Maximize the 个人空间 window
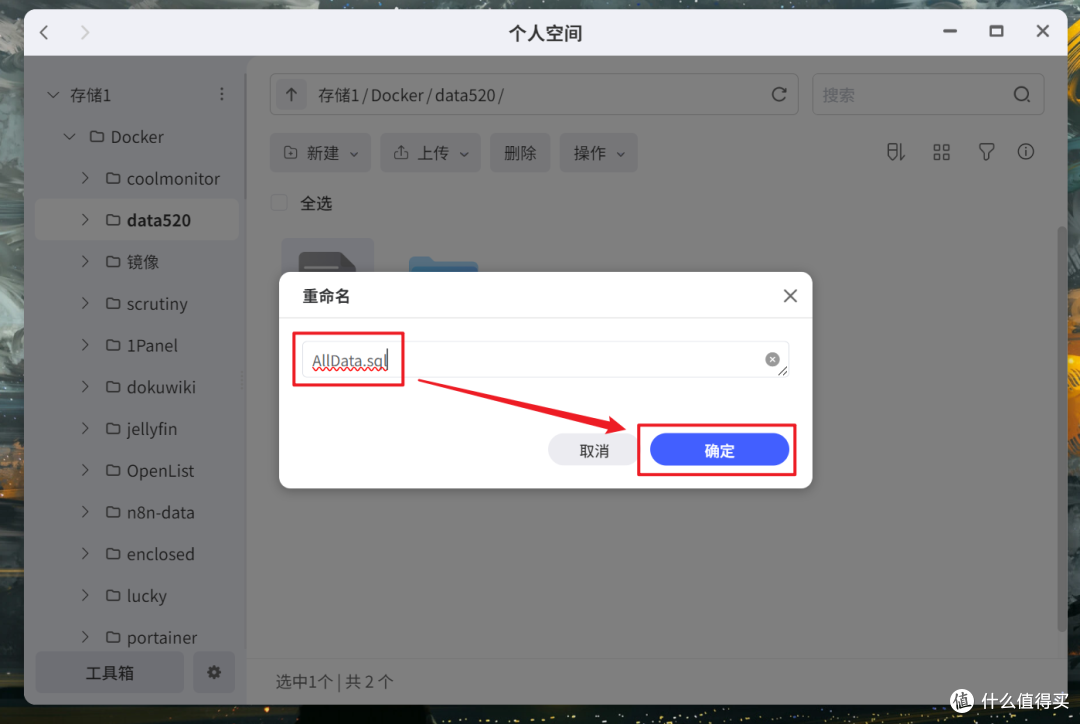The image size is (1080, 724). pyautogui.click(x=996, y=31)
